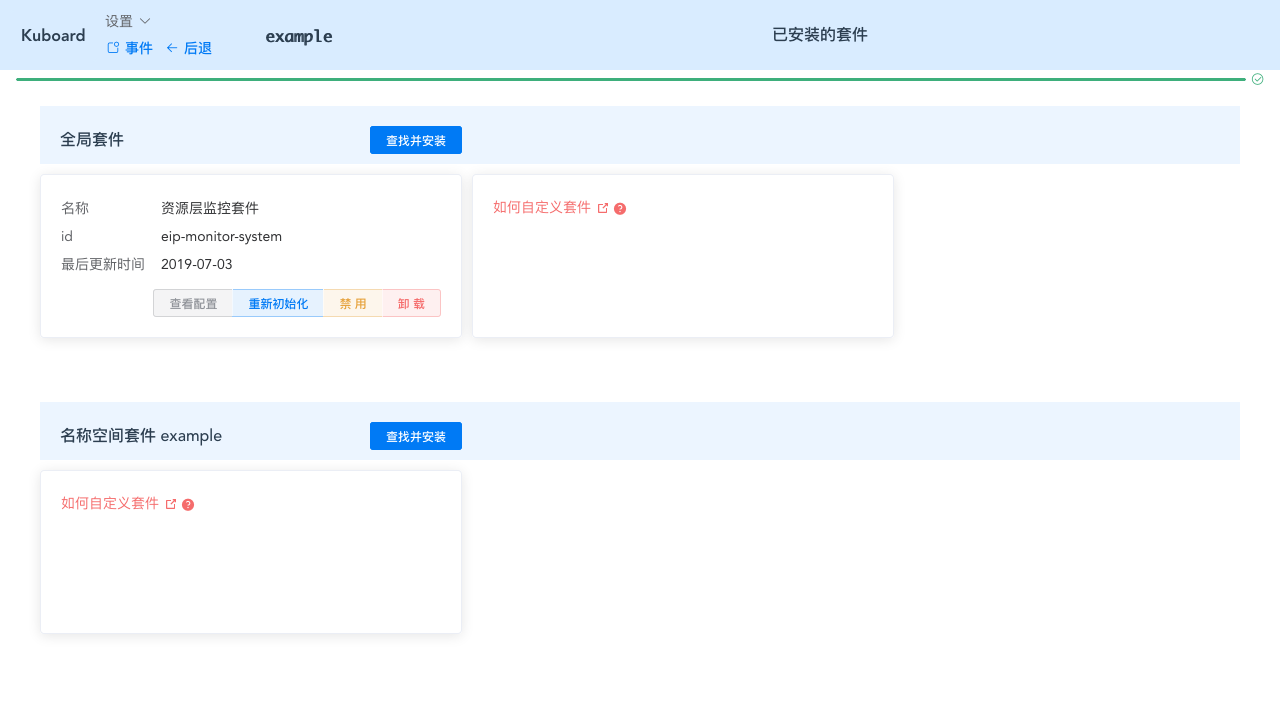Navigate back using the 后退 link
The height and width of the screenshot is (720, 1280).
click(197, 47)
